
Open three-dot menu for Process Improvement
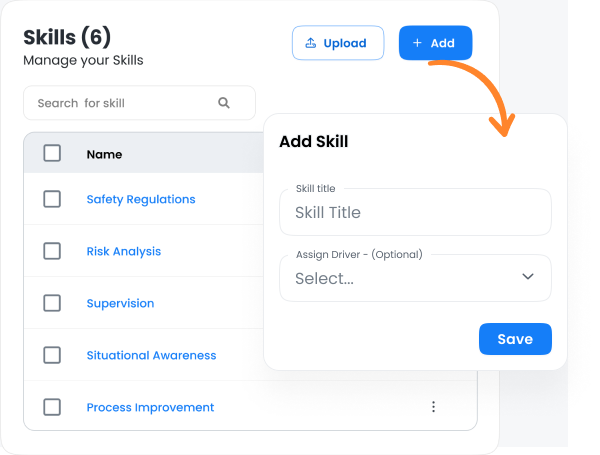point(433,407)
